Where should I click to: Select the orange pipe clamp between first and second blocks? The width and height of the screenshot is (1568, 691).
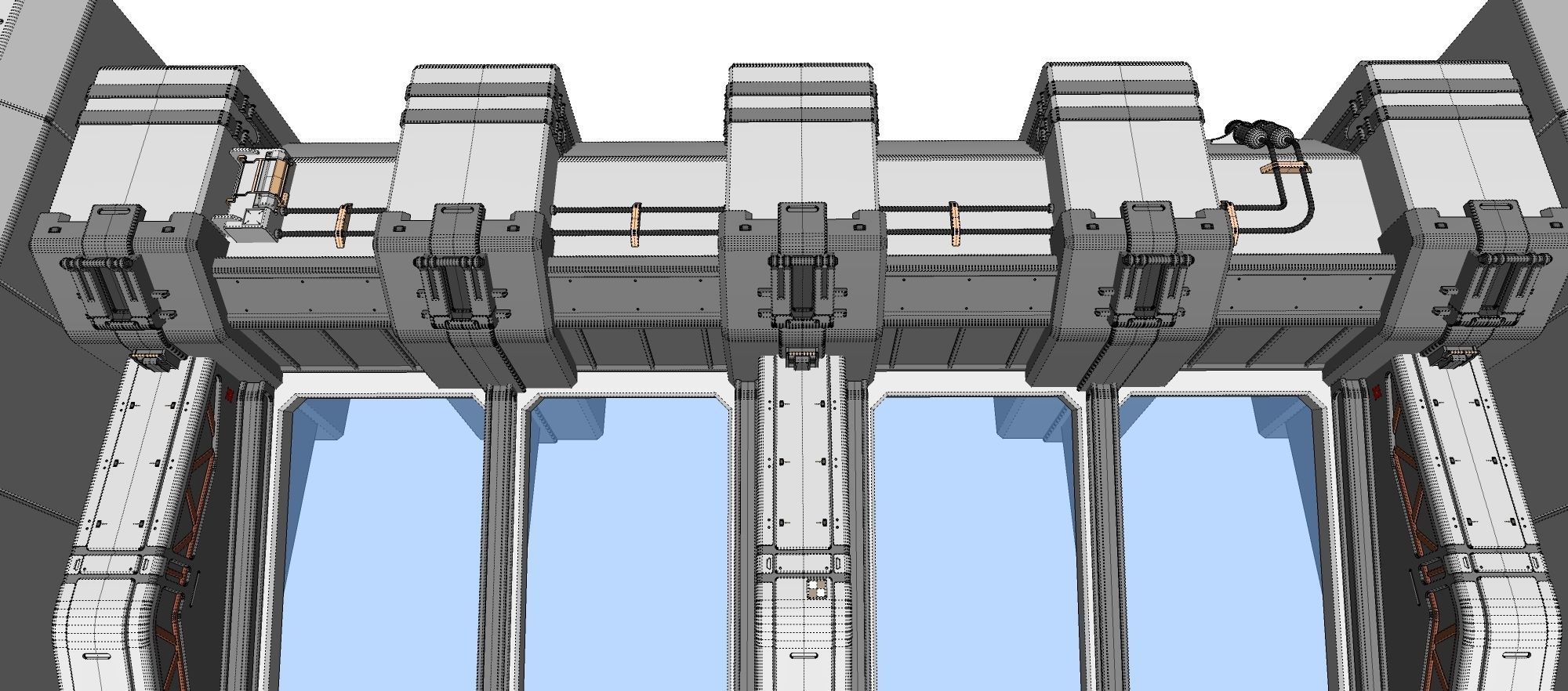[x=343, y=226]
